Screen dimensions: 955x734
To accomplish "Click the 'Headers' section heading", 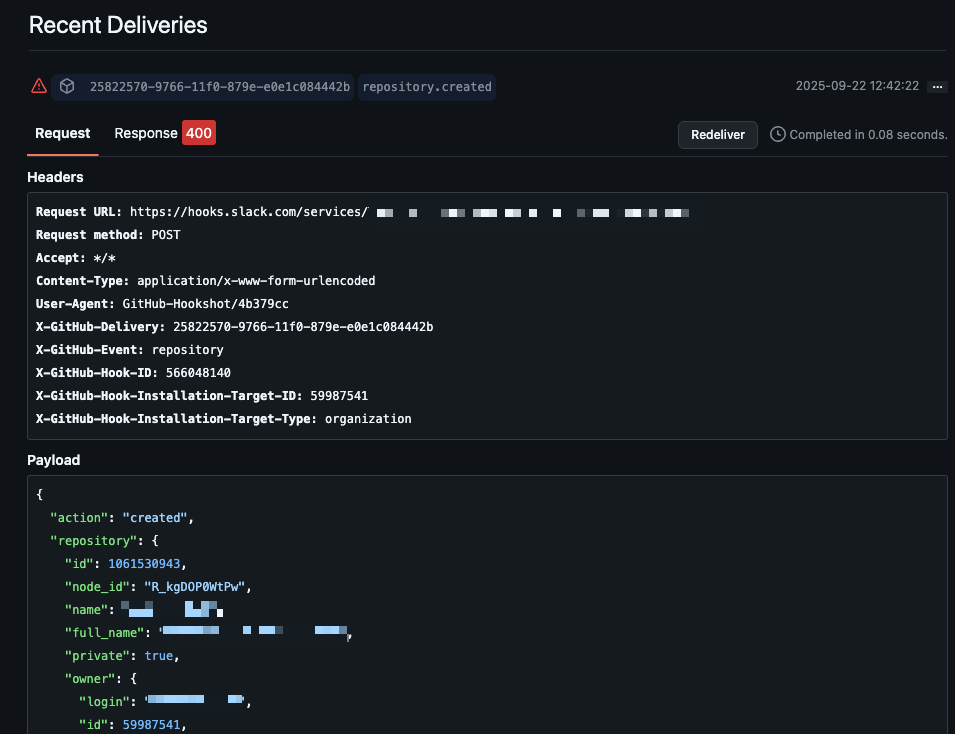I will pyautogui.click(x=55, y=177).
